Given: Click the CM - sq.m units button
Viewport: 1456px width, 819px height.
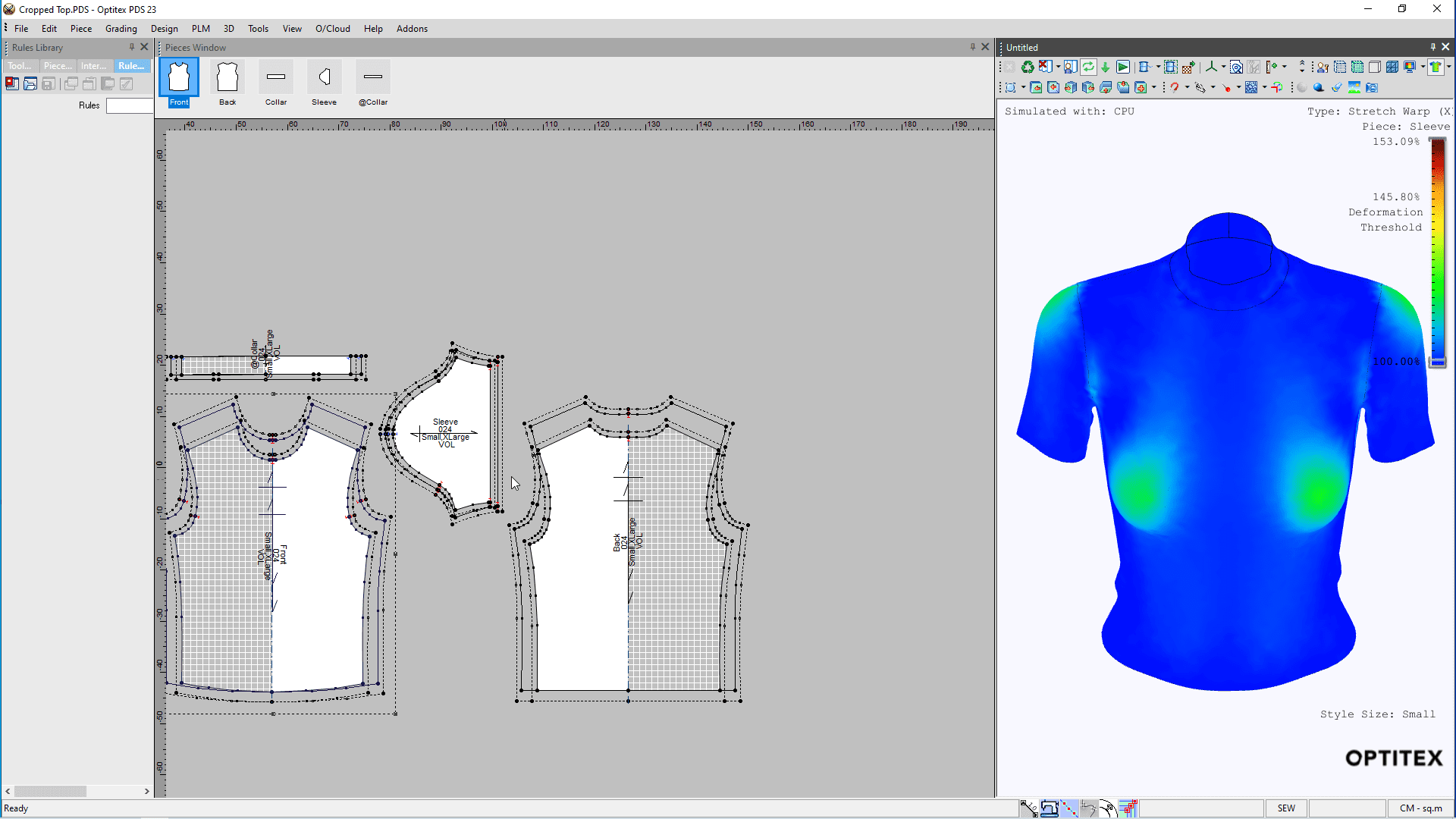Looking at the screenshot, I should click(1420, 808).
